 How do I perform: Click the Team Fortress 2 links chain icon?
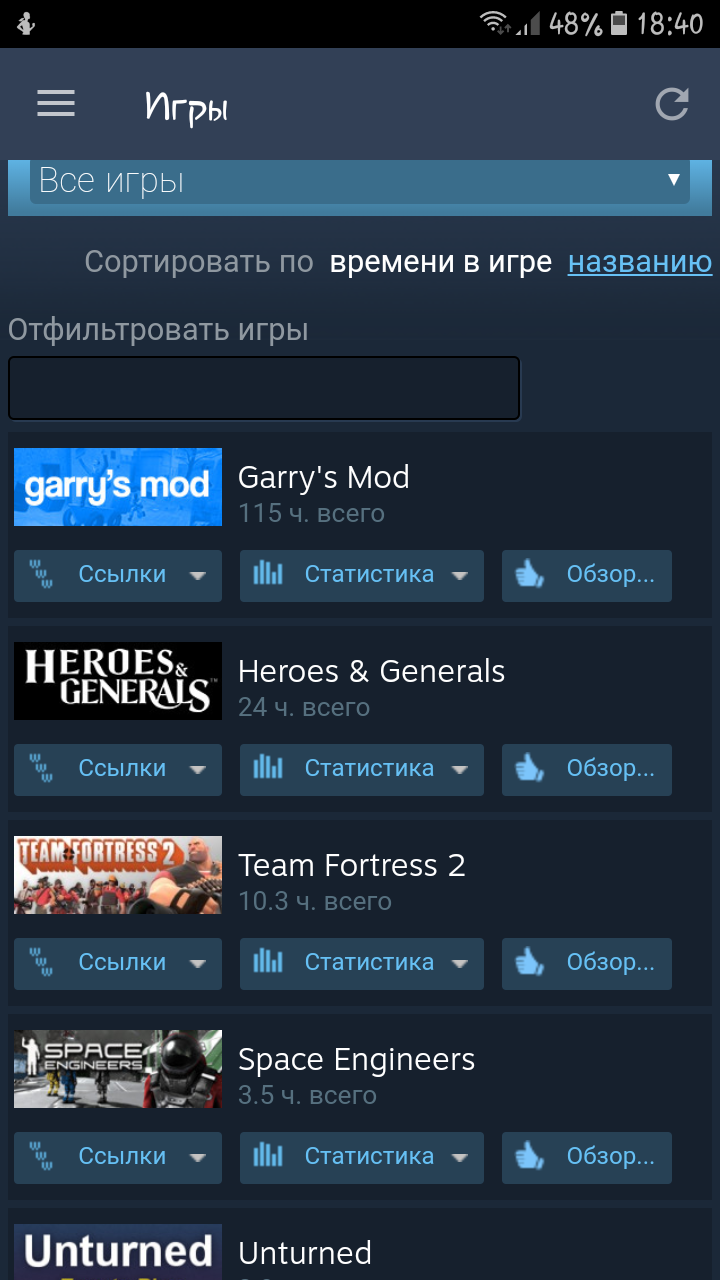(42, 962)
